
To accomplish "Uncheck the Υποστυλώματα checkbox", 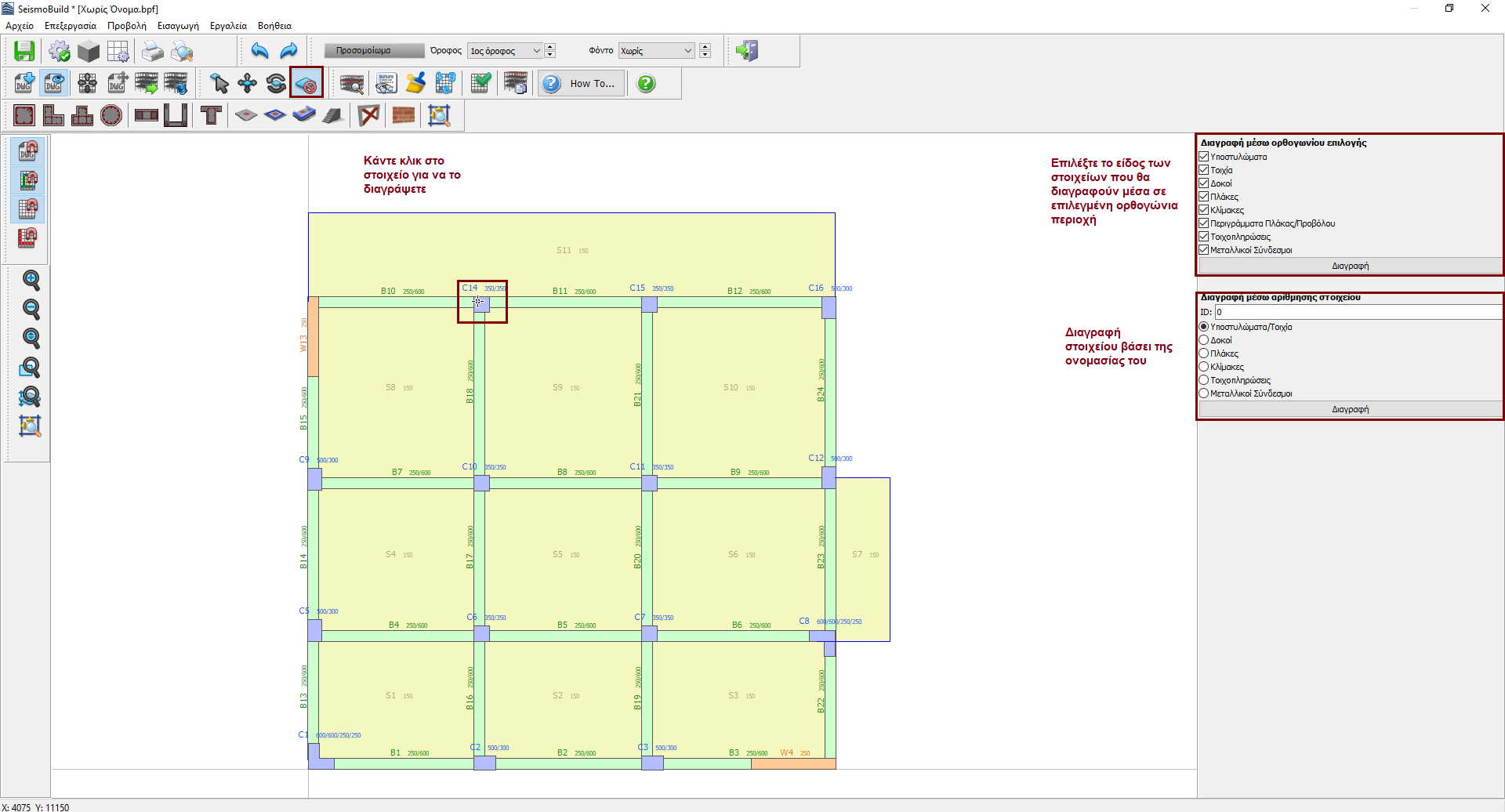I will 1204,157.
